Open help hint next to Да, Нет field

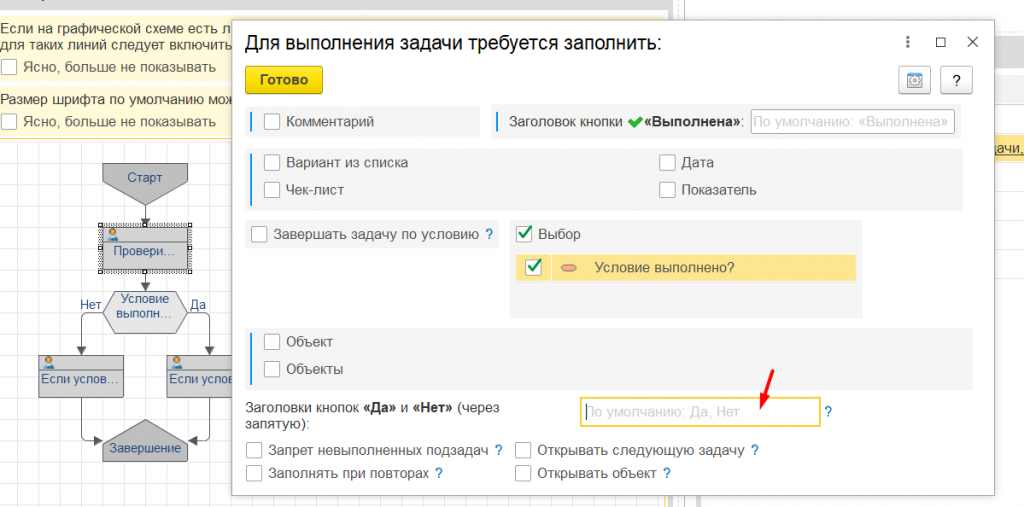click(828, 412)
